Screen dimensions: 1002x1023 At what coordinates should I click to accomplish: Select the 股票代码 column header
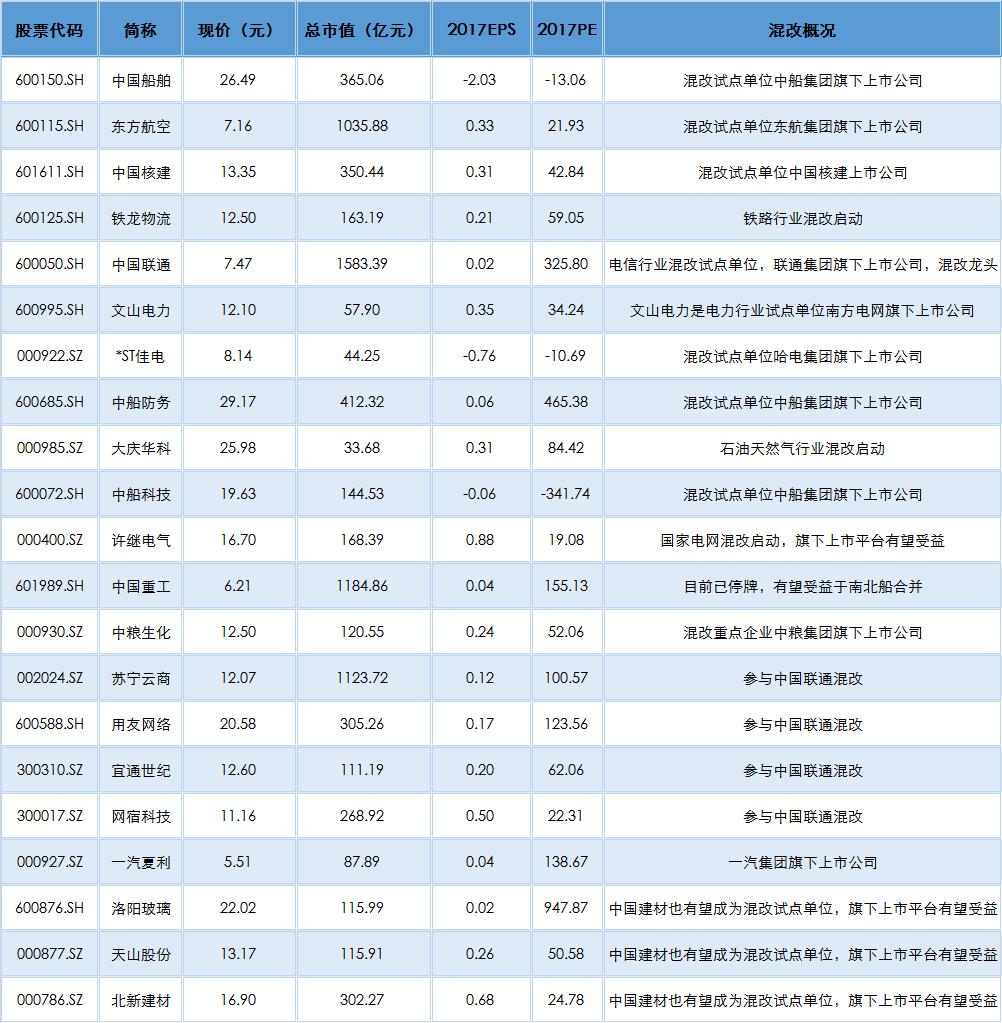coord(52,29)
